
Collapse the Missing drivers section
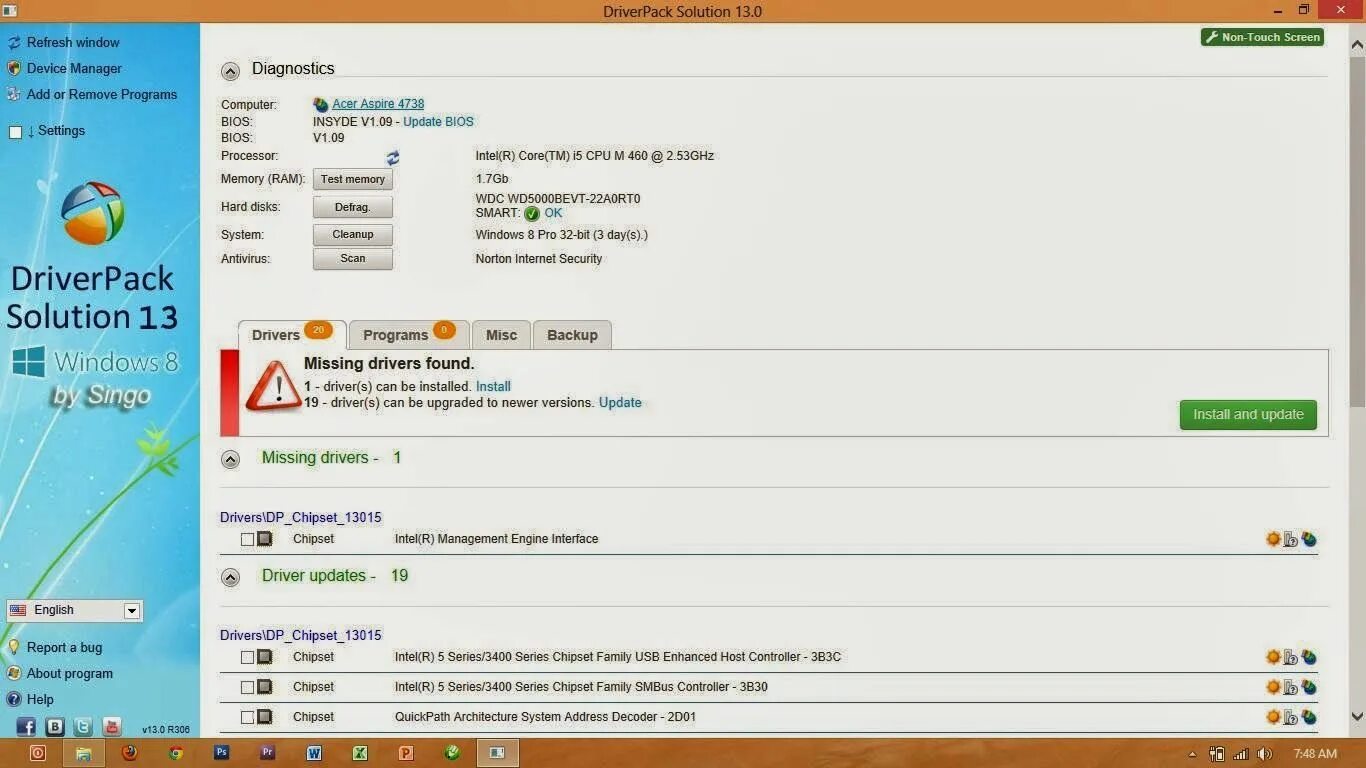230,459
